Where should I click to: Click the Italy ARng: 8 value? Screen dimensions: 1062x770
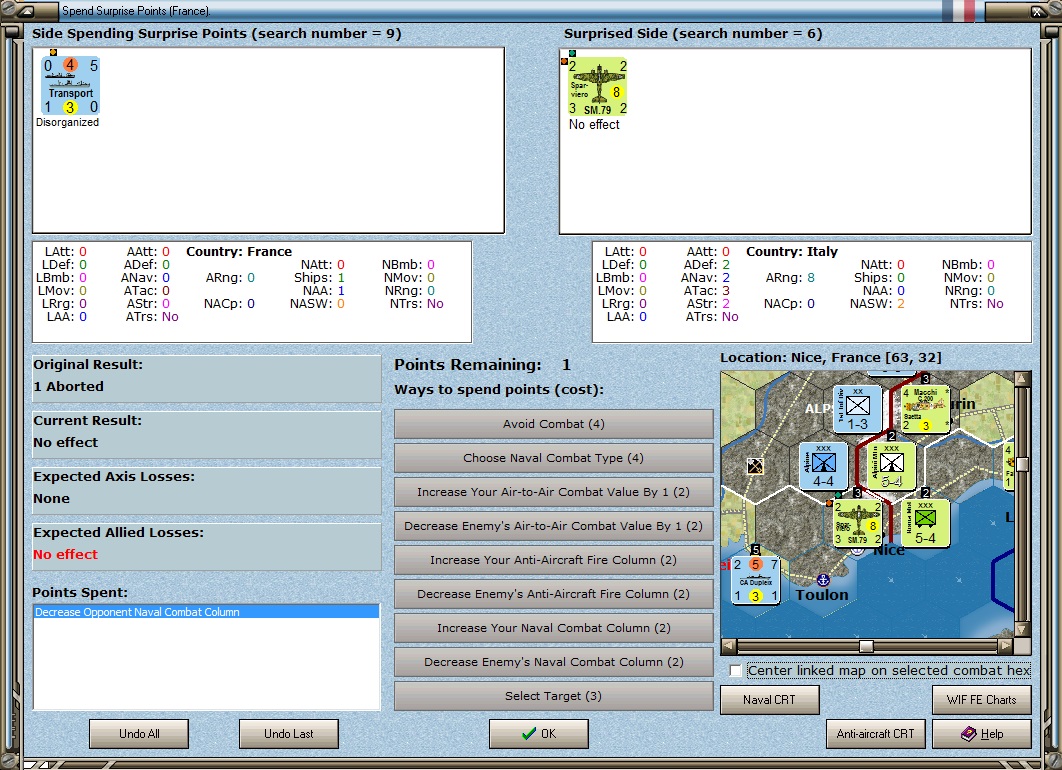pos(811,278)
